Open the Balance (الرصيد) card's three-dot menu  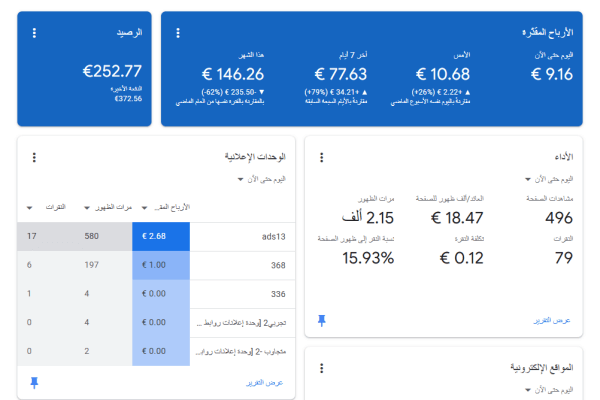click(35, 33)
